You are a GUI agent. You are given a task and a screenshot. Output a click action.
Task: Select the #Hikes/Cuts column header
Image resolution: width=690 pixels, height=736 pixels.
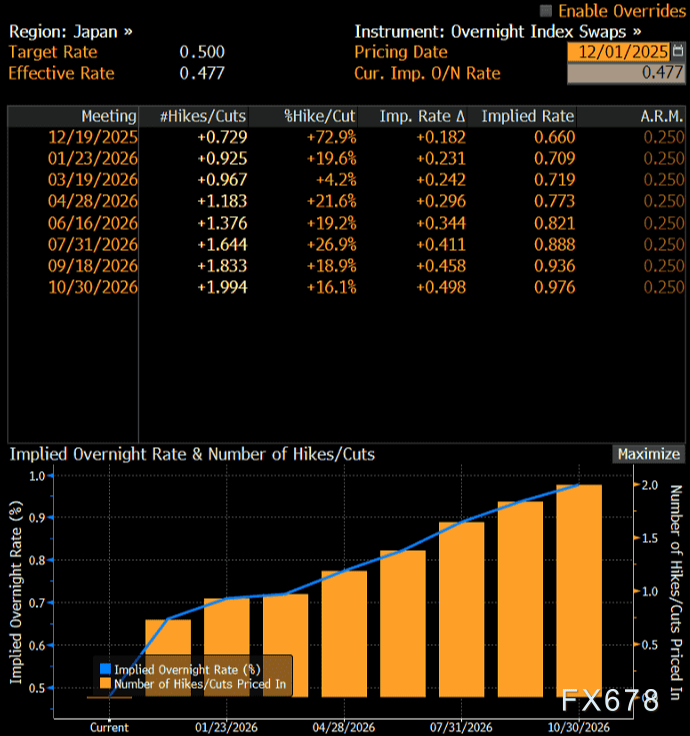coord(203,116)
